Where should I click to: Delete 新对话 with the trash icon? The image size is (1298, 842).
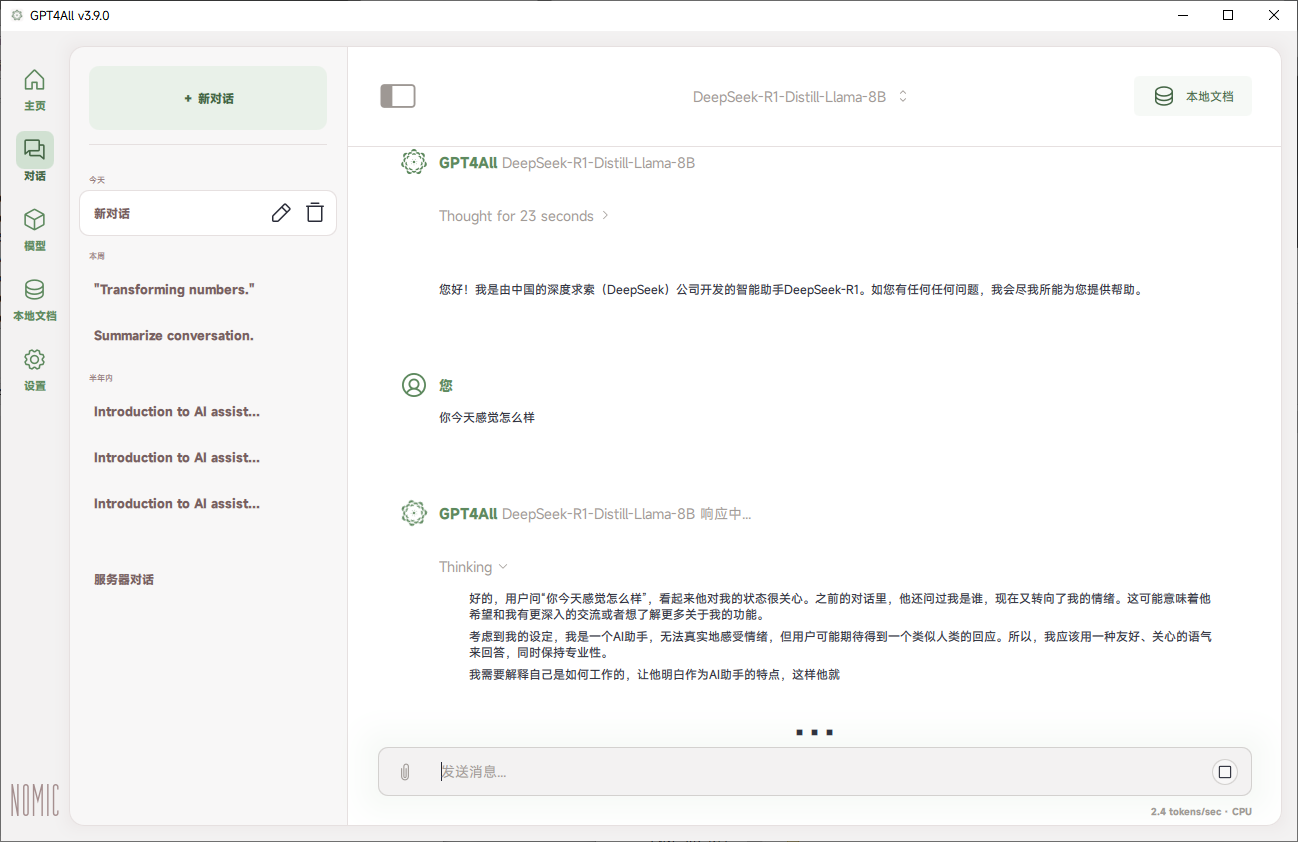tap(315, 213)
